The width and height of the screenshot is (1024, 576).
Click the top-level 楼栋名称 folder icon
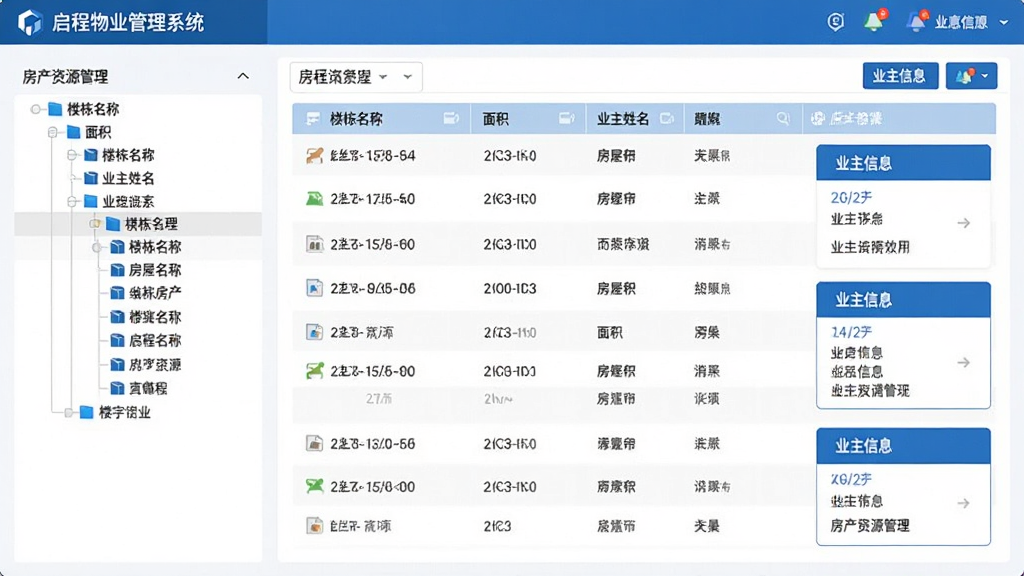point(55,108)
